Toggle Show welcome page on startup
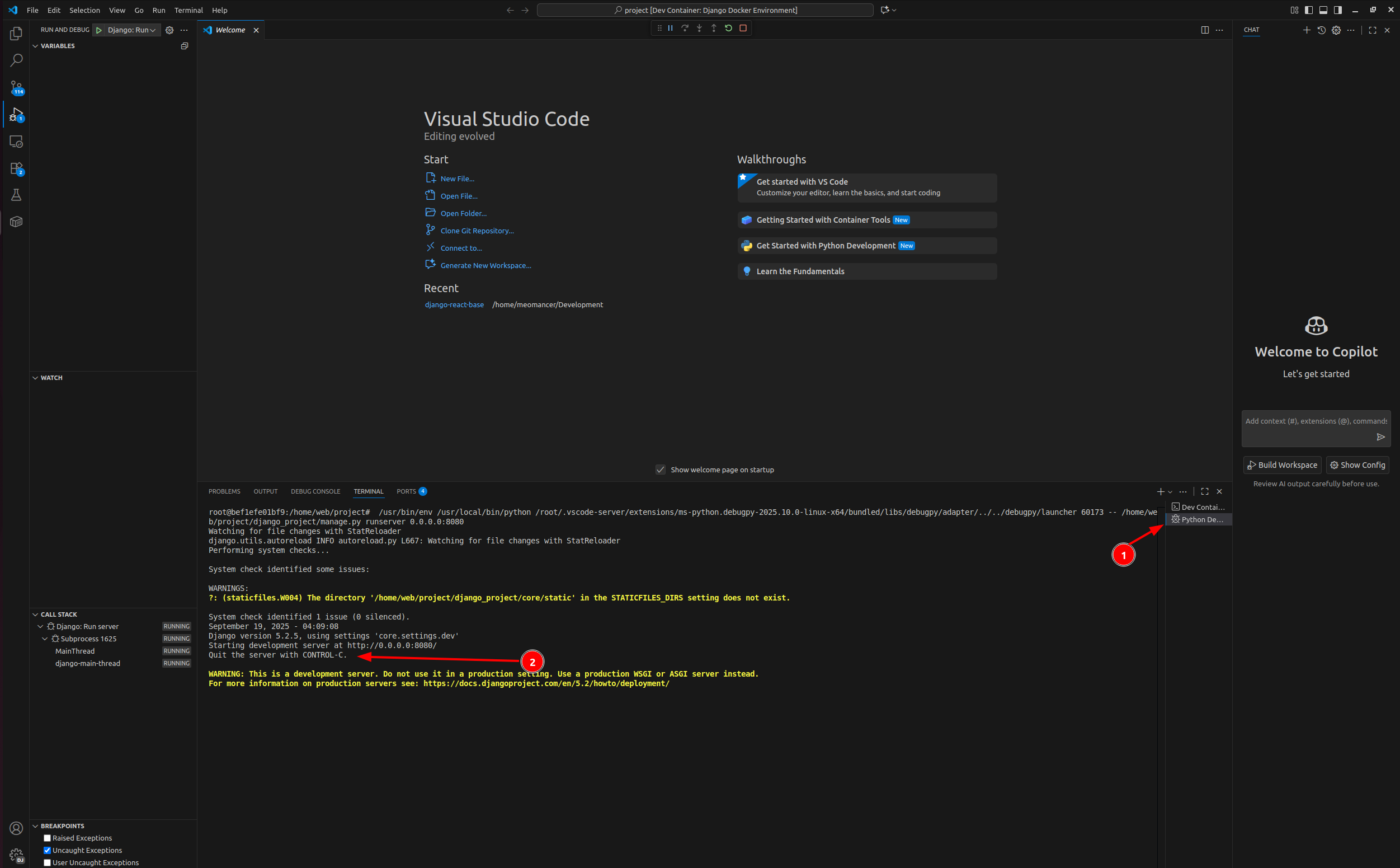The height and width of the screenshot is (868, 1400). (661, 470)
